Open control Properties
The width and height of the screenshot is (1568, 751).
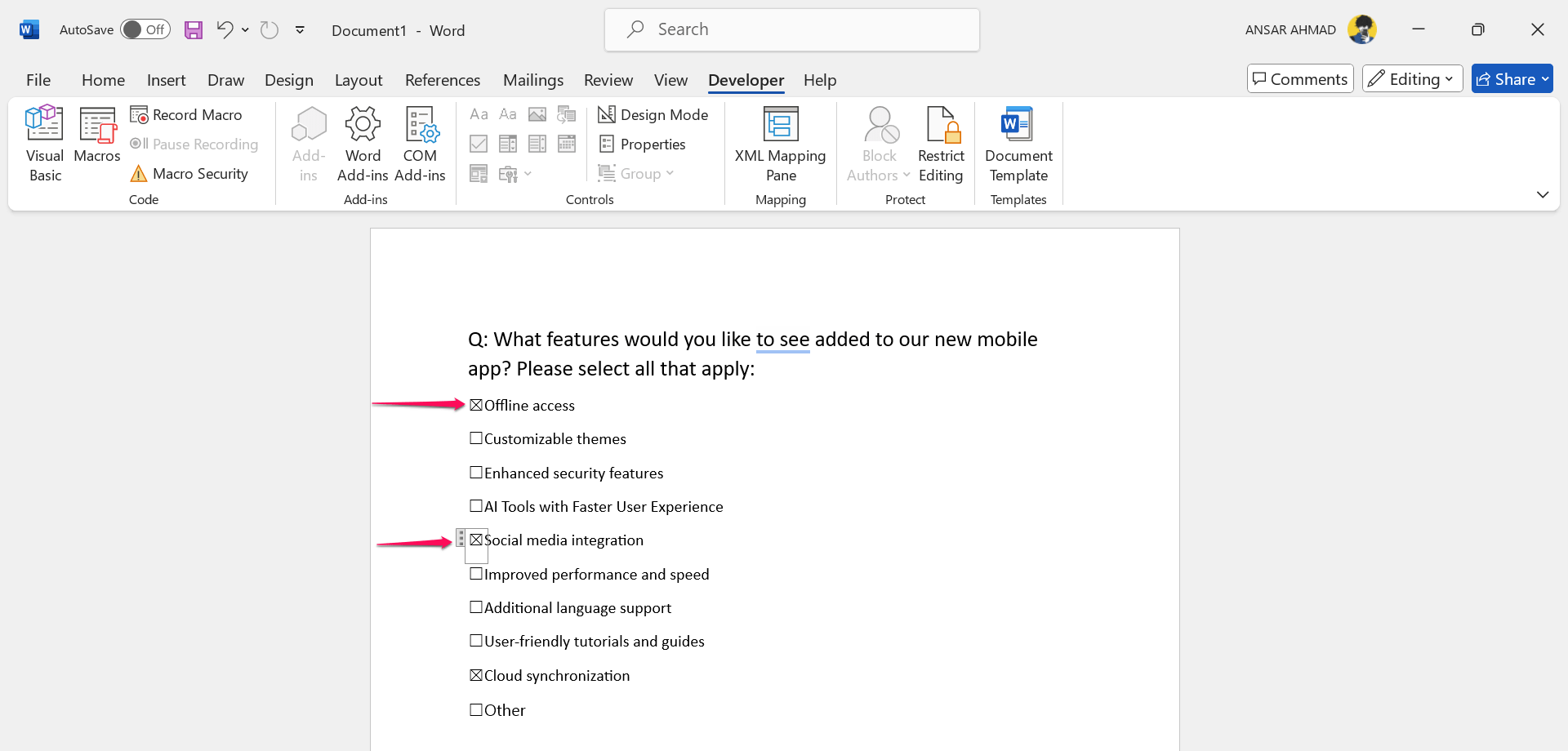(x=643, y=144)
